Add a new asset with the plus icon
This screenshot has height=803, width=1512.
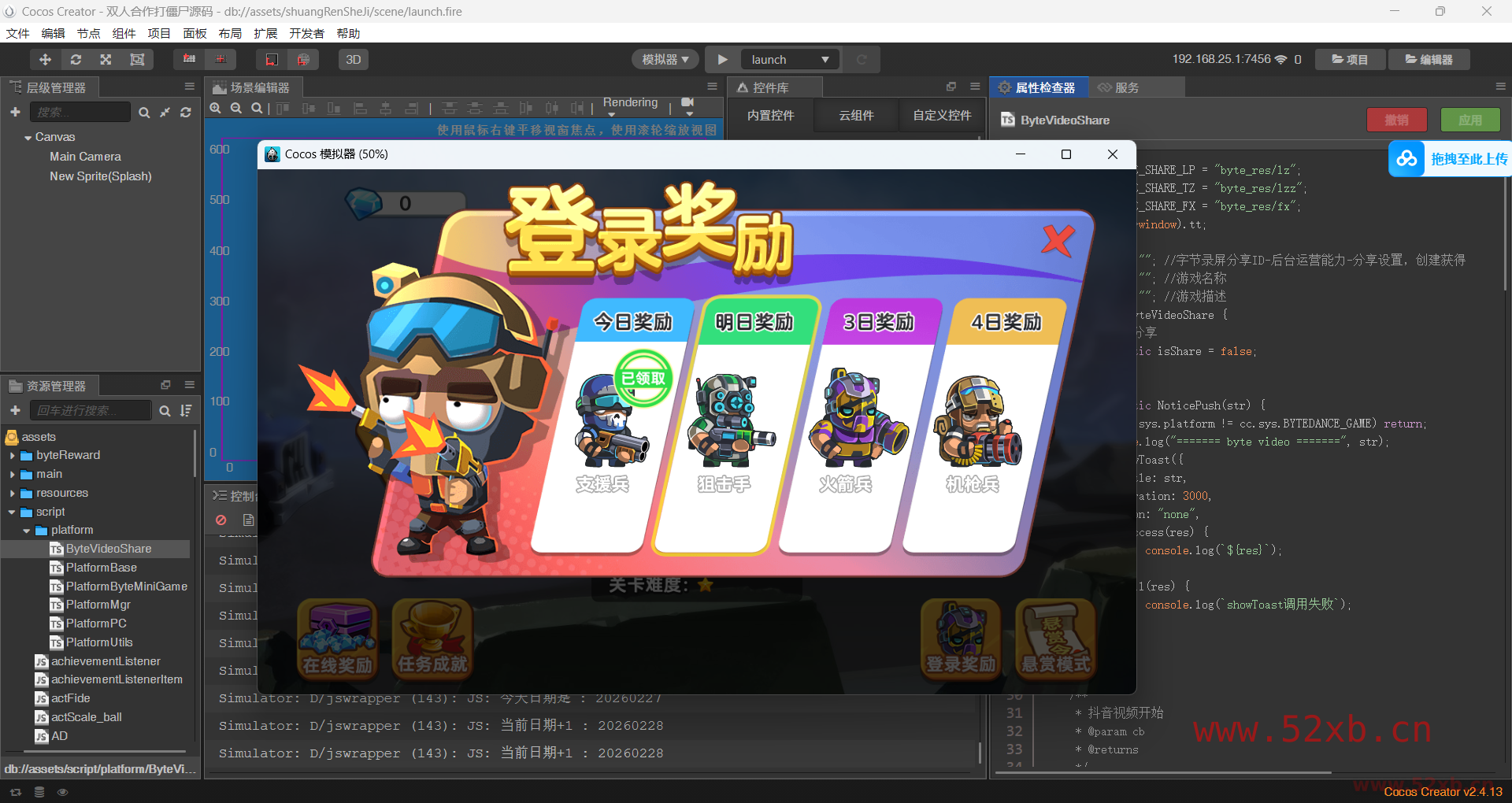(15, 410)
